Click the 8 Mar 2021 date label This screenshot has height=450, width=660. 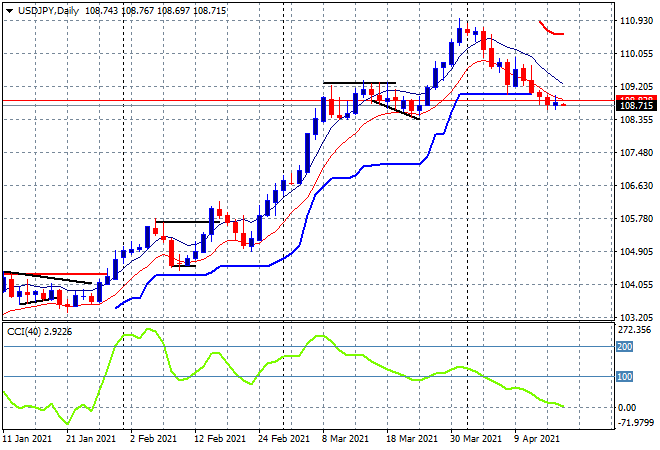(x=346, y=439)
